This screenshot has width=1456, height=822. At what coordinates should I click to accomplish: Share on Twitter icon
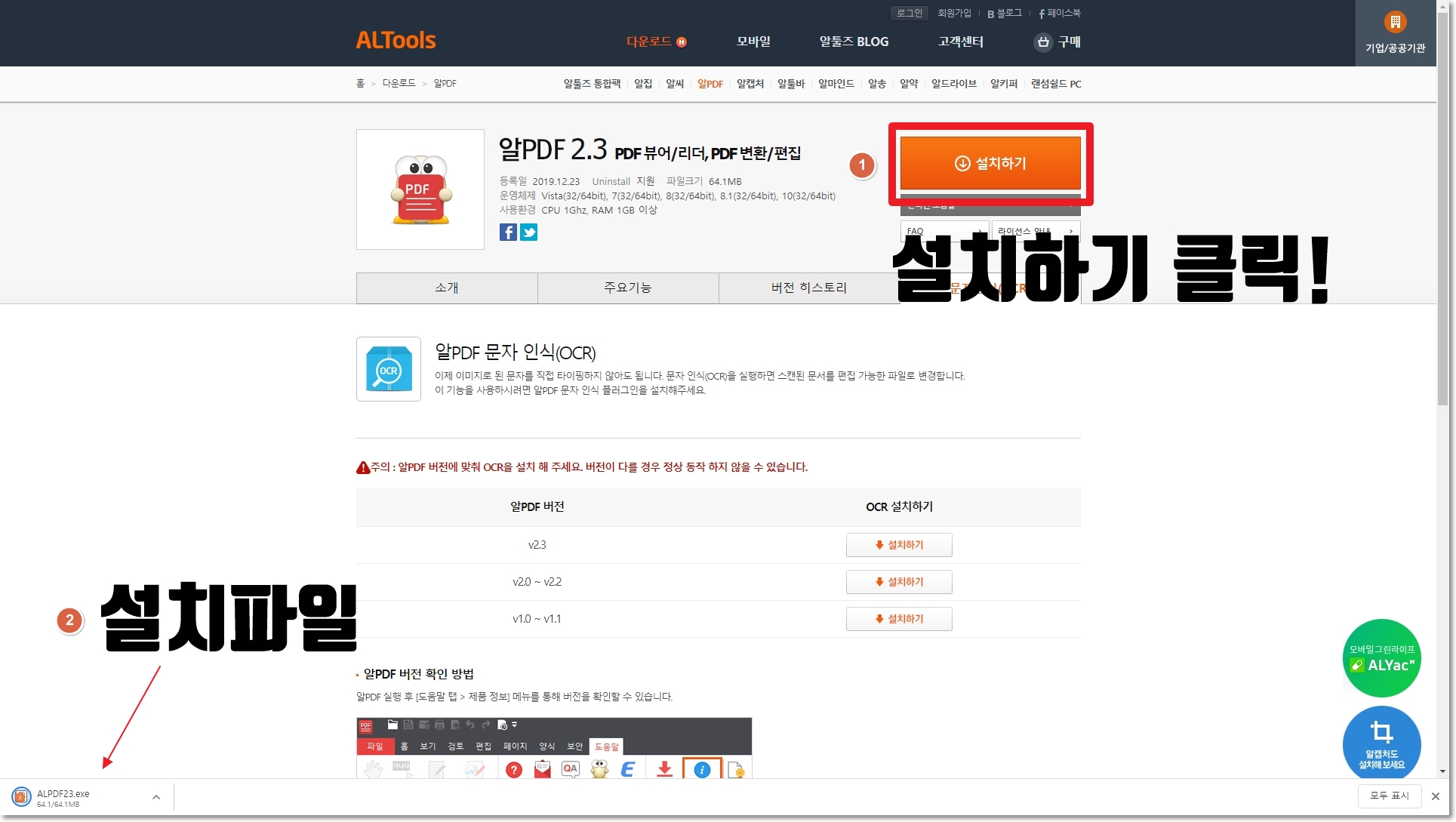pyautogui.click(x=529, y=232)
